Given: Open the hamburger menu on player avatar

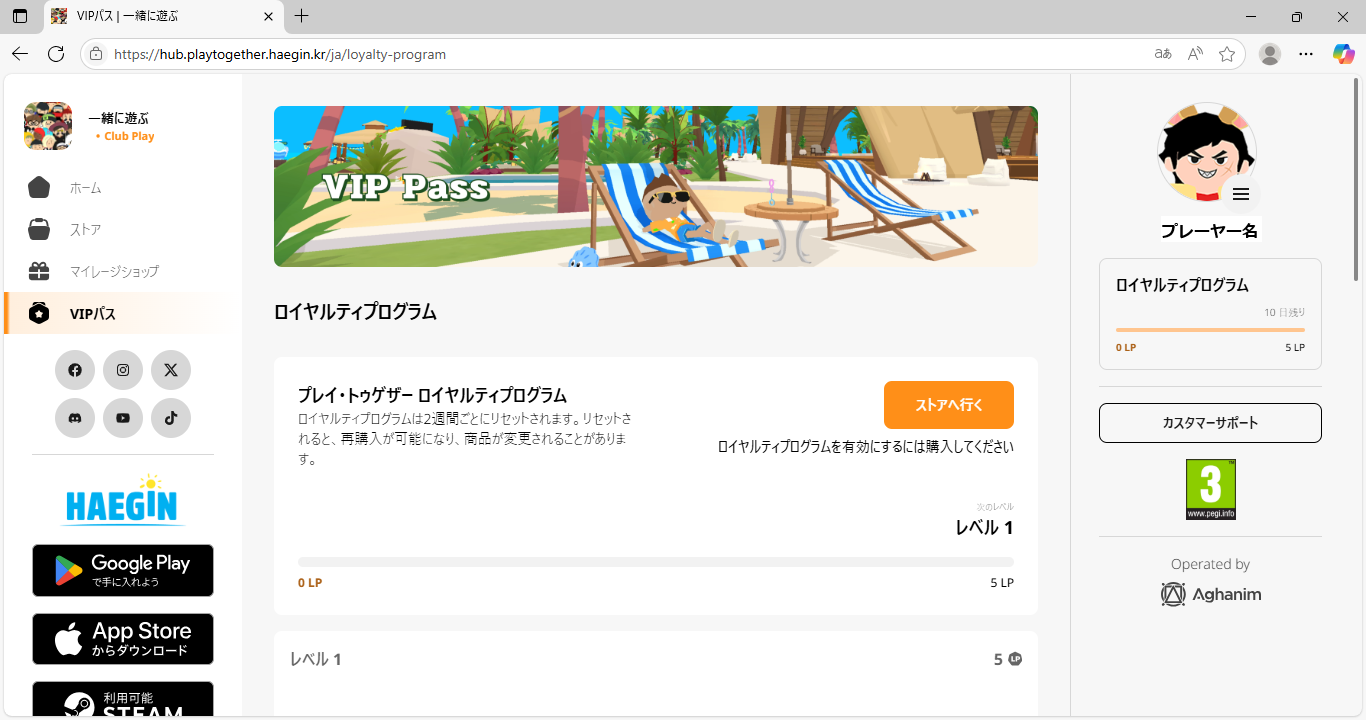Looking at the screenshot, I should click(1240, 194).
